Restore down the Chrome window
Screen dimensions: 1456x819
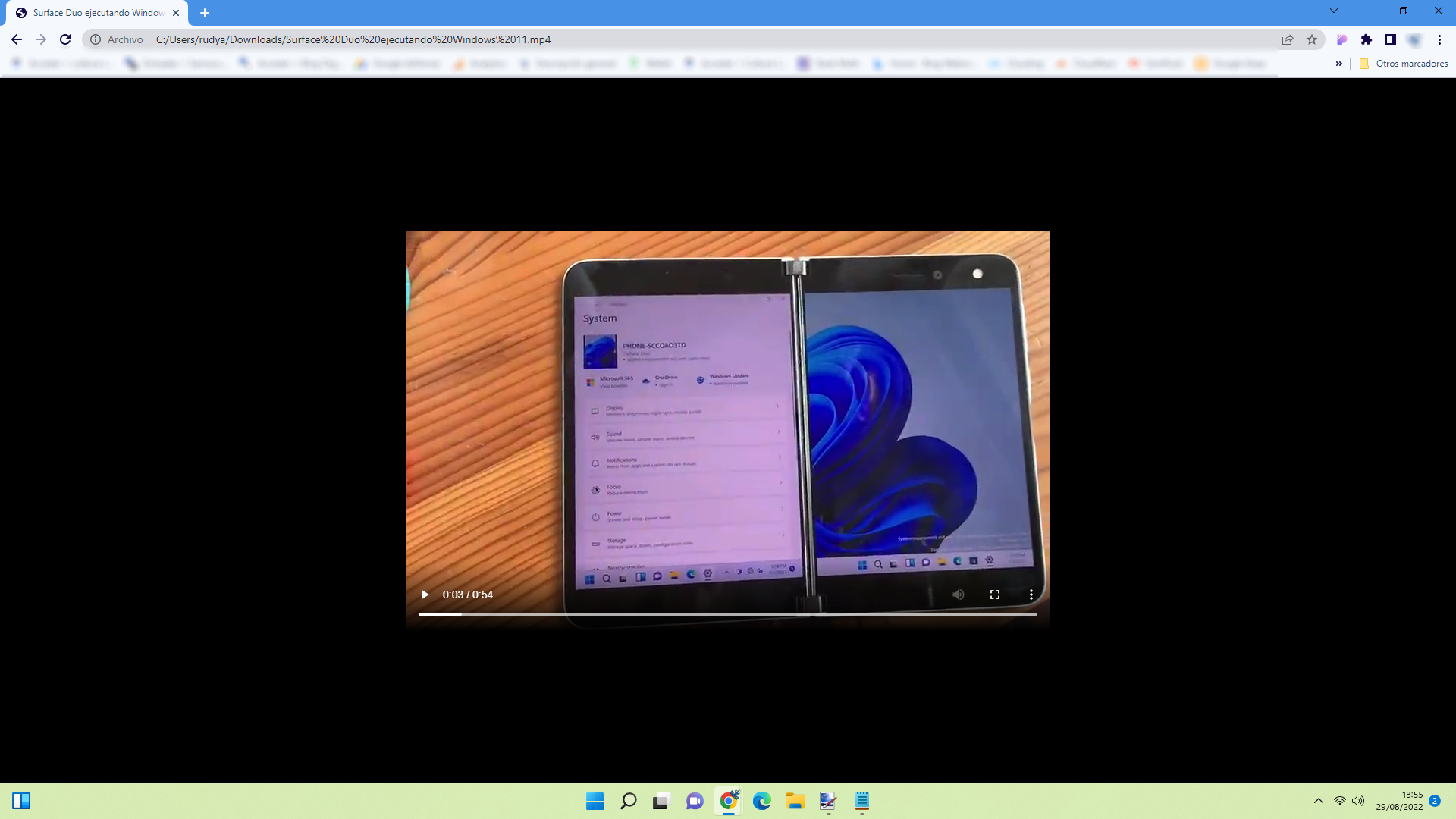pyautogui.click(x=1404, y=11)
